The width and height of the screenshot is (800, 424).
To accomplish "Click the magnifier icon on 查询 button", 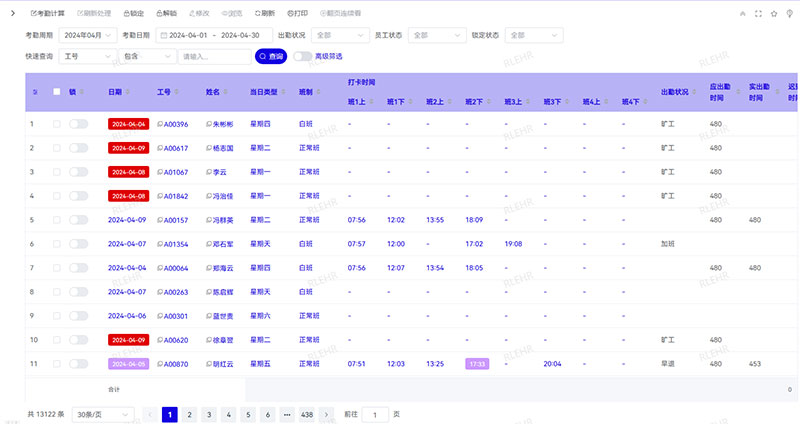I will pyautogui.click(x=263, y=56).
